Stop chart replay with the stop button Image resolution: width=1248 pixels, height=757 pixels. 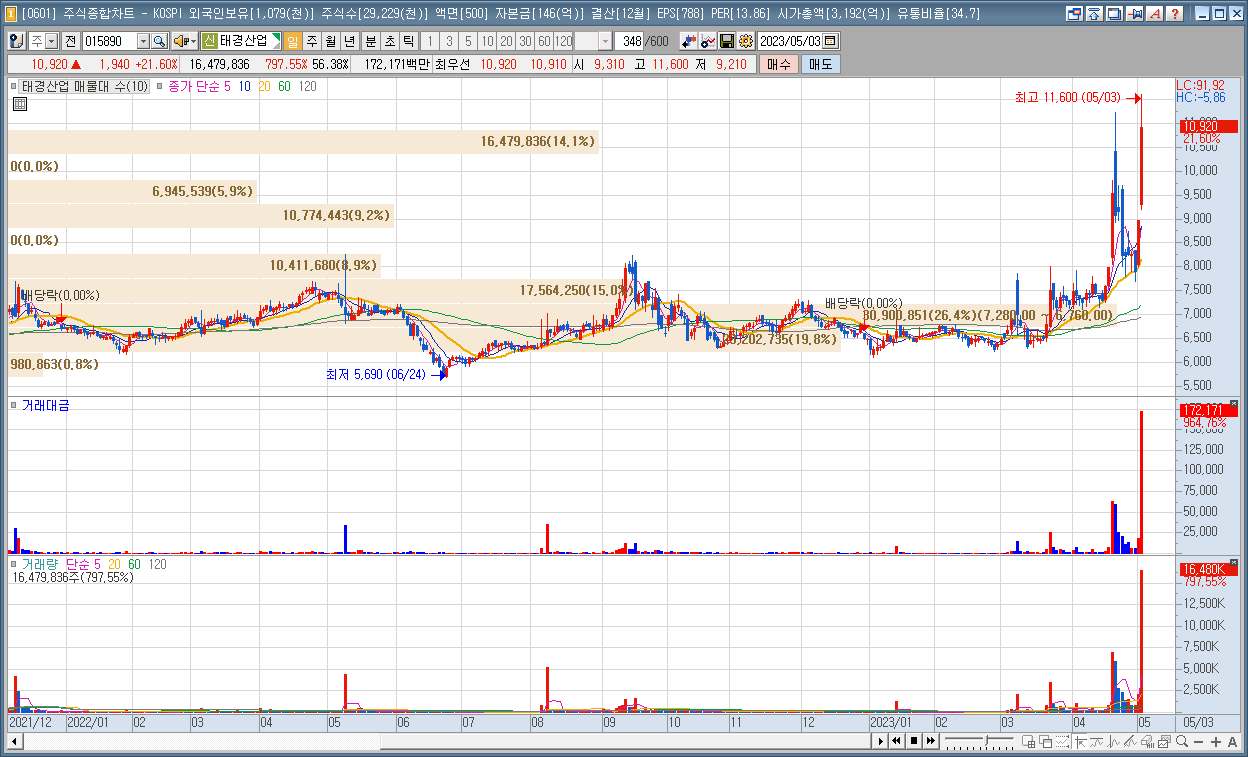click(x=914, y=741)
